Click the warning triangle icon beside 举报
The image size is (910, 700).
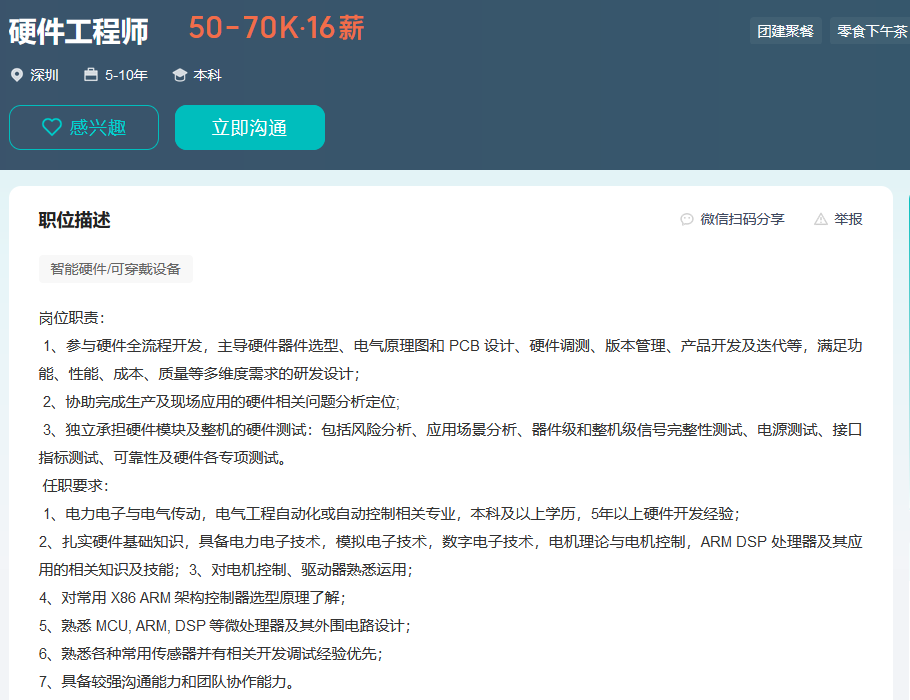pos(821,219)
